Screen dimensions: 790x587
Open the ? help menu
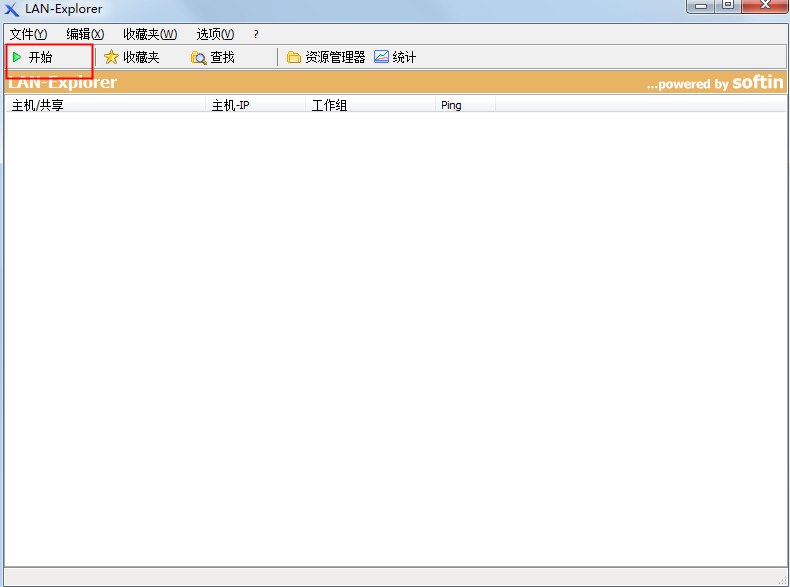pyautogui.click(x=256, y=34)
